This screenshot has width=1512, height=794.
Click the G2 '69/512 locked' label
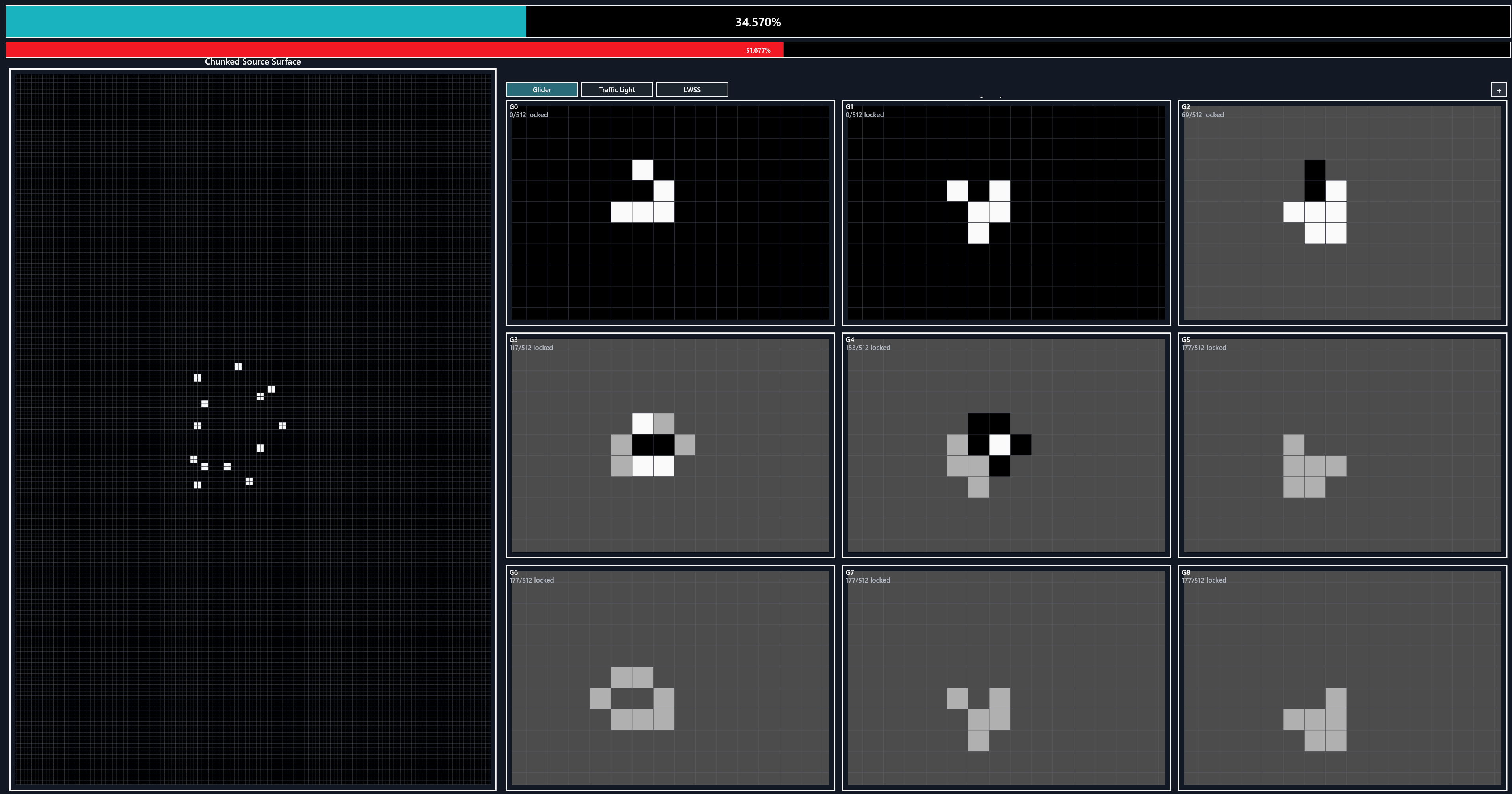(x=1203, y=114)
